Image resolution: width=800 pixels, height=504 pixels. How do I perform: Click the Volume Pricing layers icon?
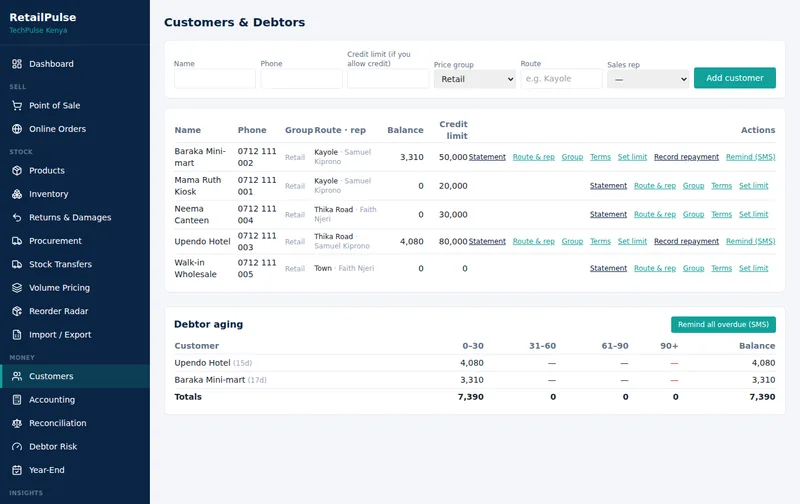pos(17,288)
